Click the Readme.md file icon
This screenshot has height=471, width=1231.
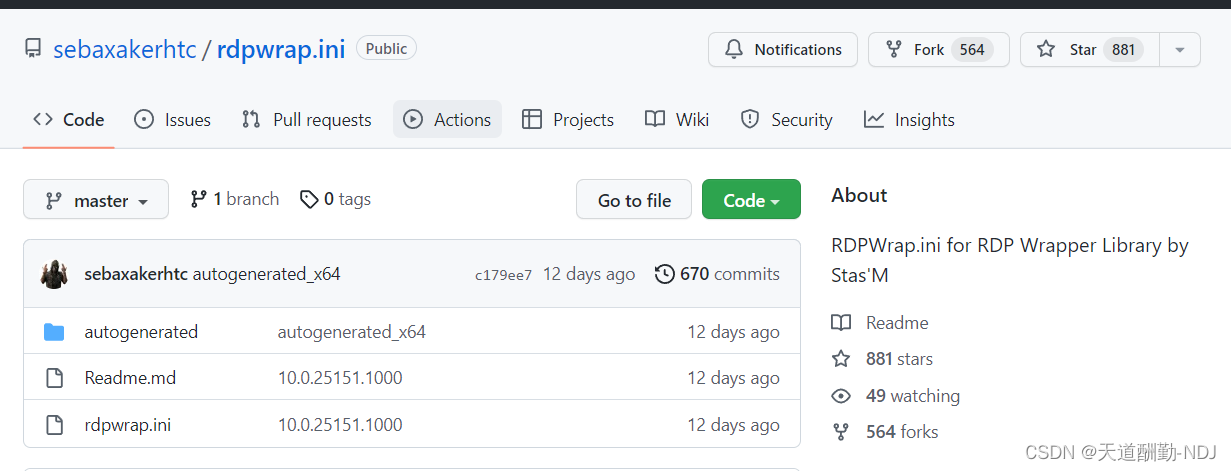[54, 378]
